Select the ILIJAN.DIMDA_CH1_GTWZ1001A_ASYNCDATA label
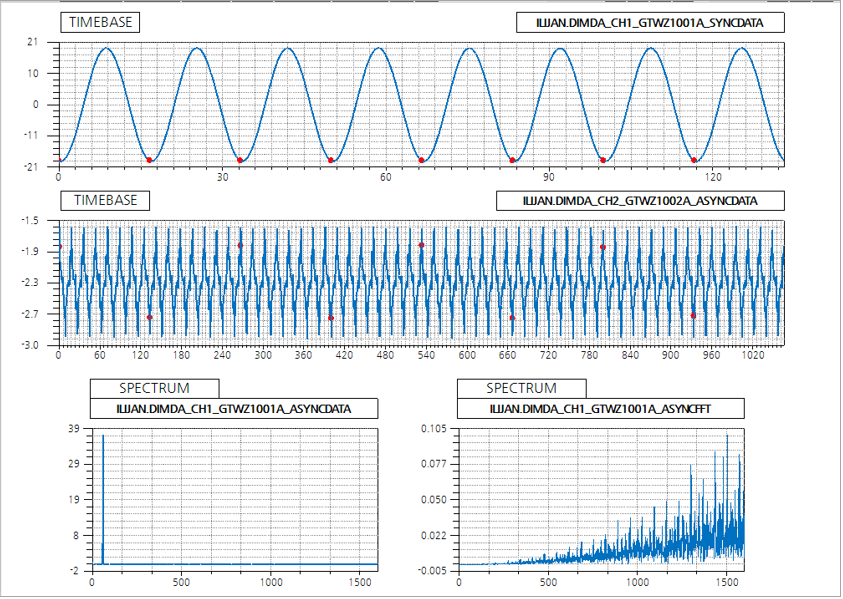Screen dimensions: 843x599 tap(234, 409)
